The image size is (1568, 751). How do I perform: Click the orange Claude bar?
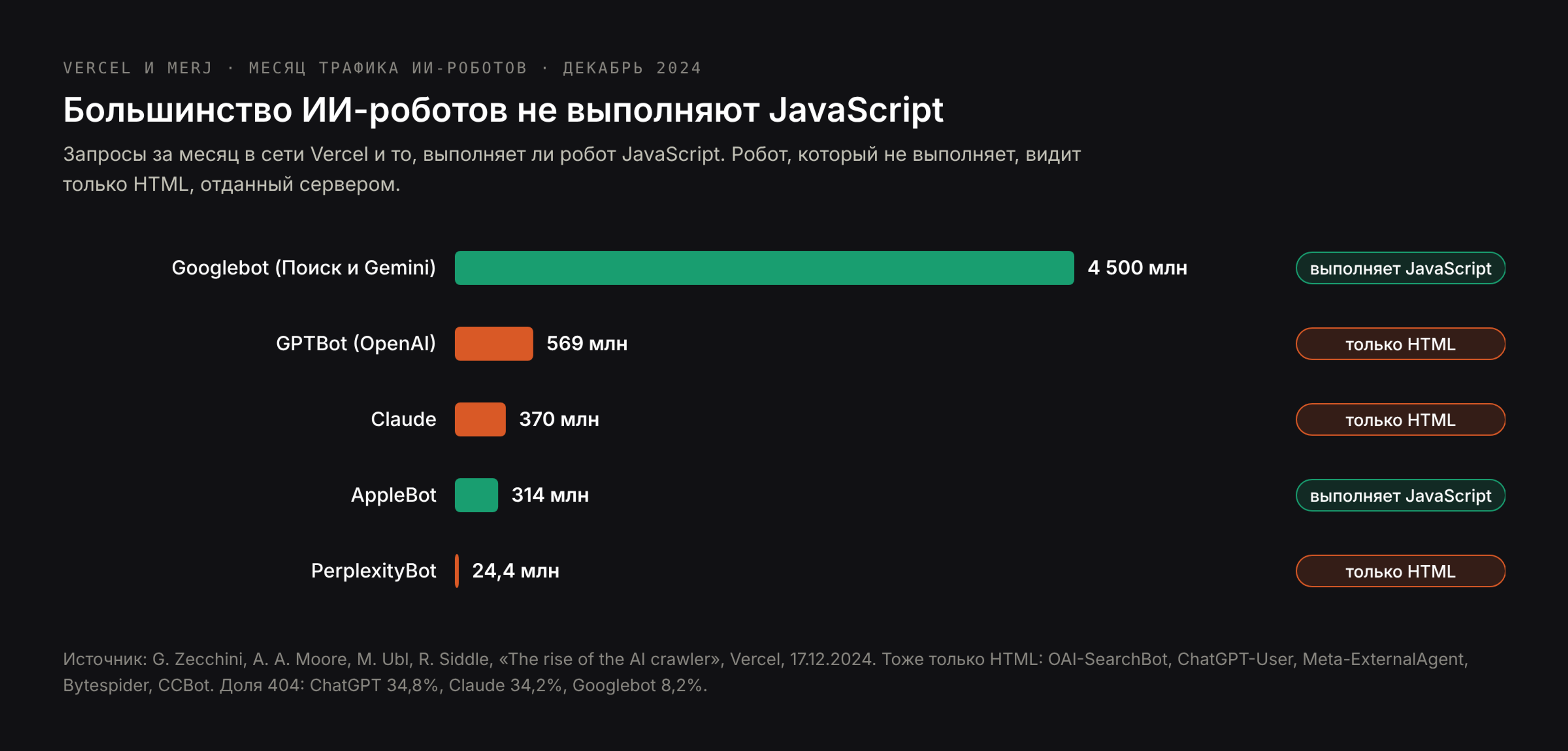pos(480,419)
